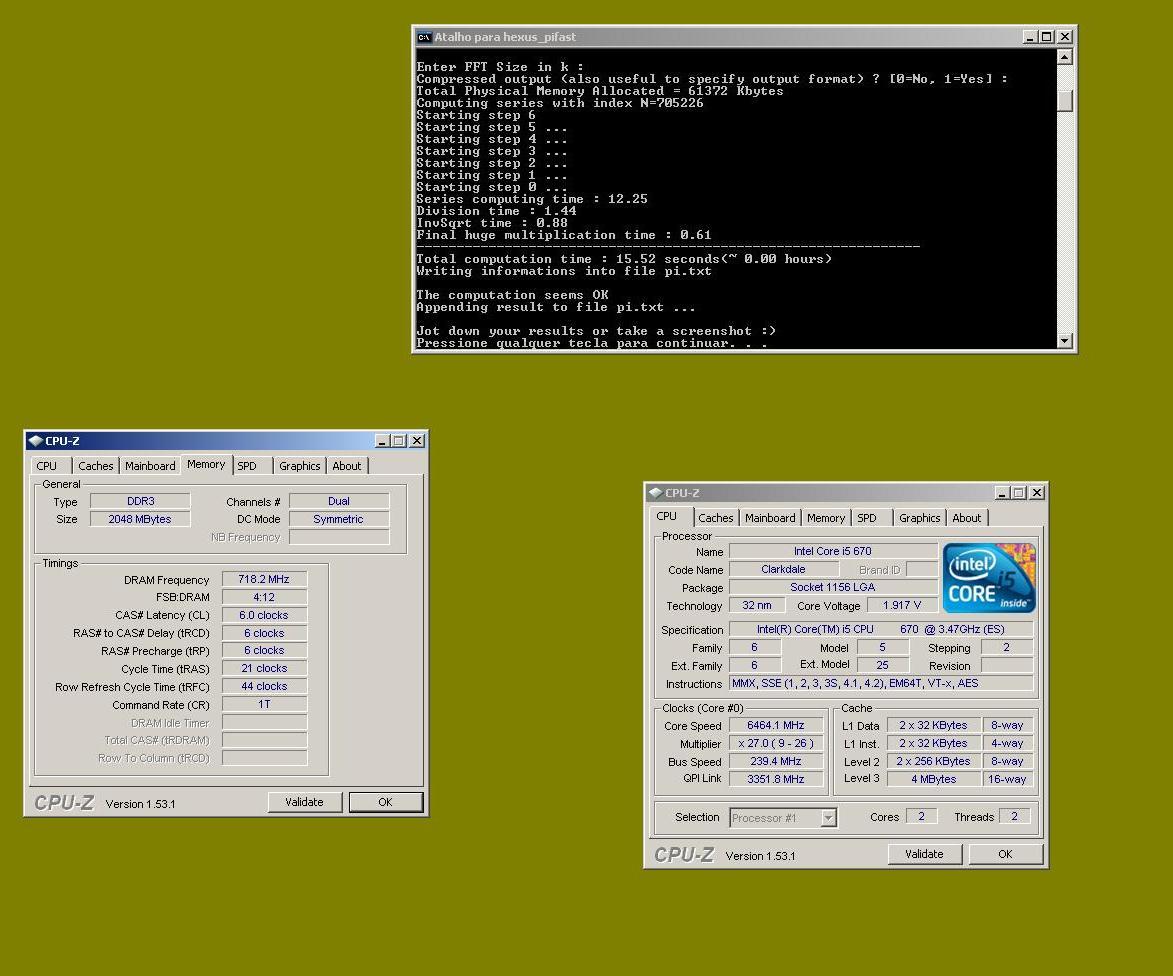
Task: Click the DC Mode value Symmetric
Action: tap(339, 520)
